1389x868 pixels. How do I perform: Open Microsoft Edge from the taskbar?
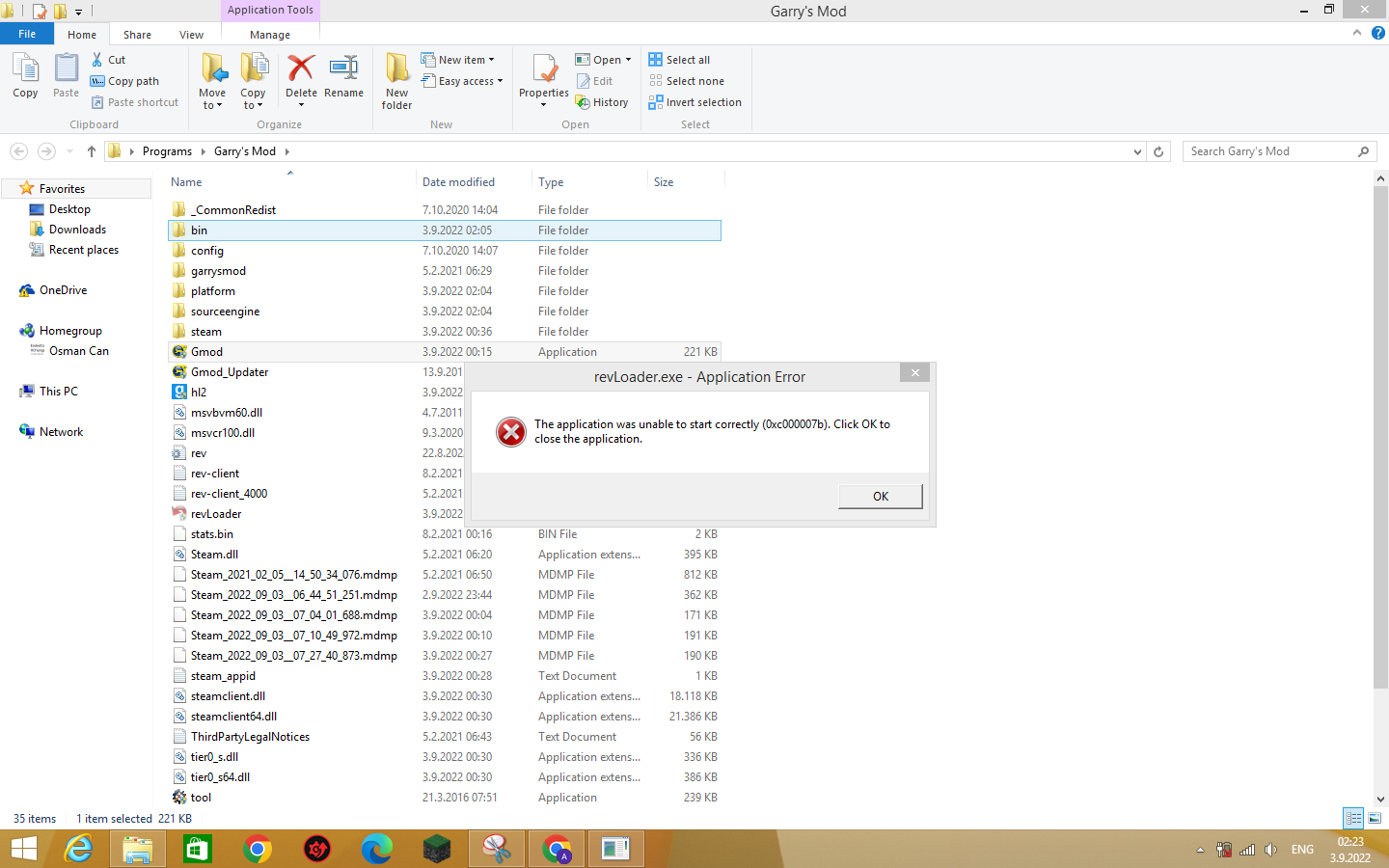[377, 849]
